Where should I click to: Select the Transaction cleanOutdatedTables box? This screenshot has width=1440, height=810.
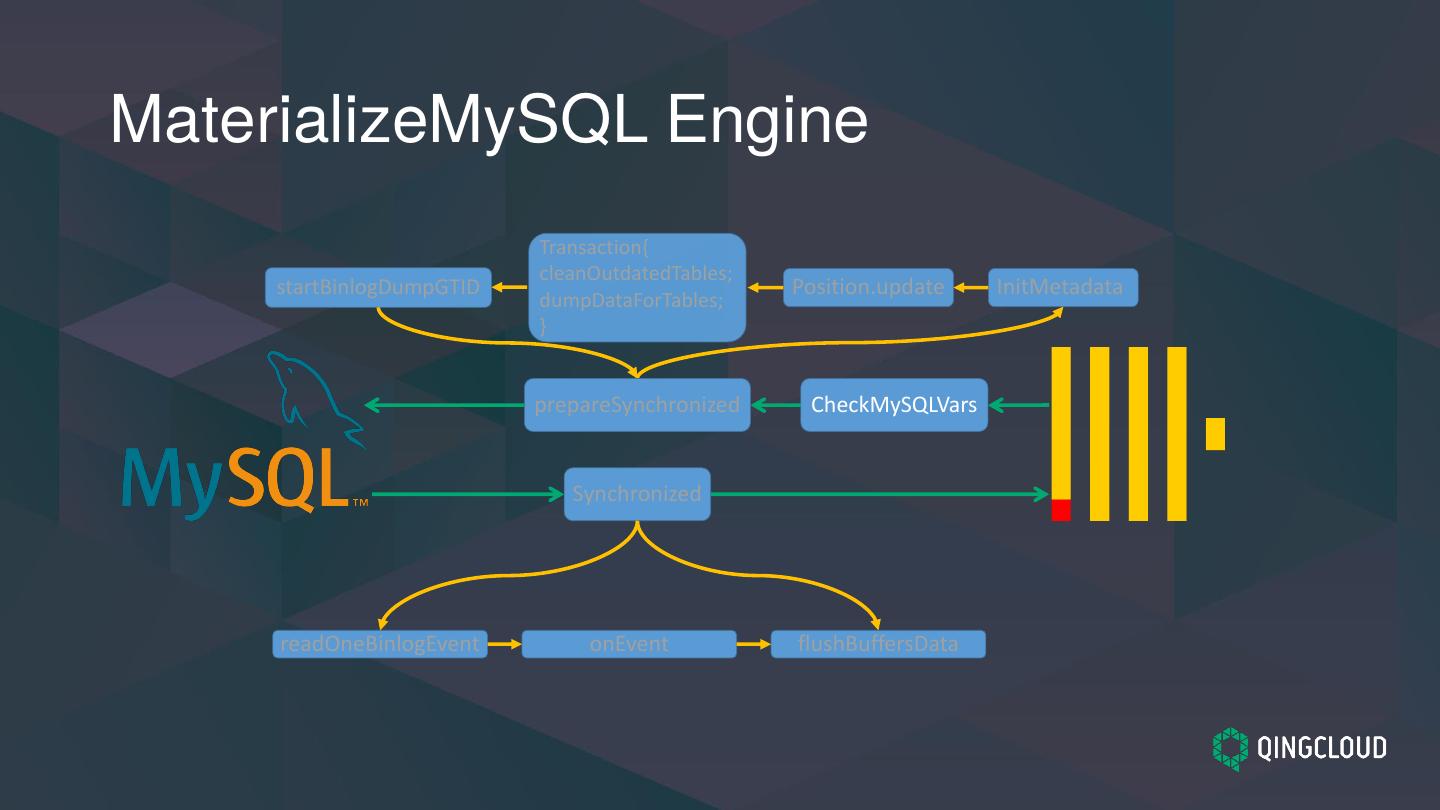[637, 287]
